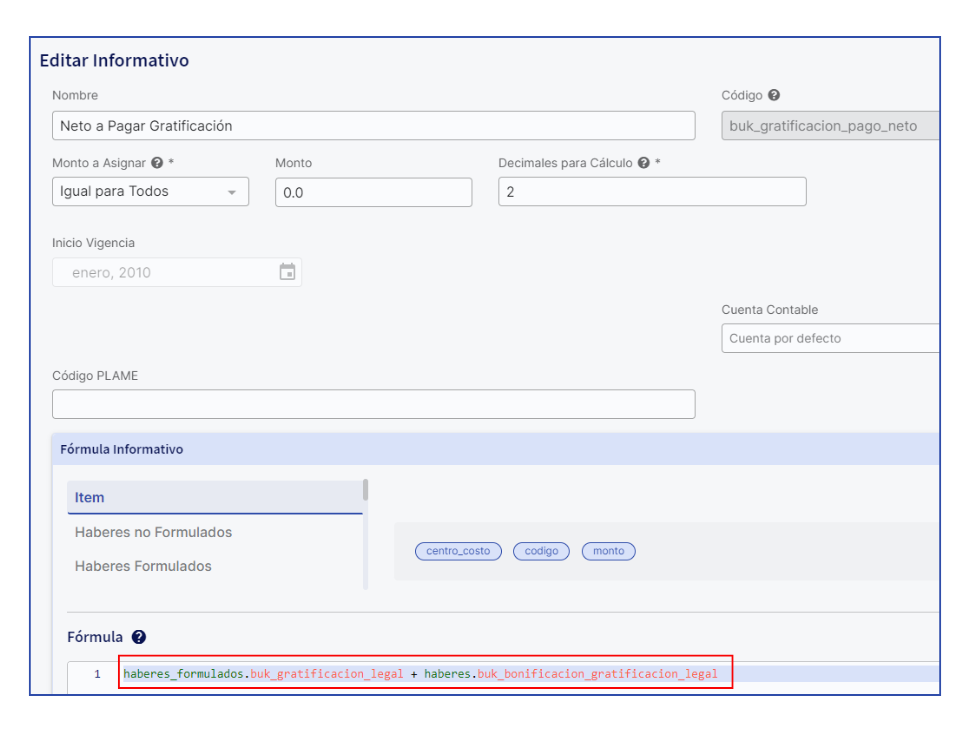
Task: Choose Haberes Formulados category
Action: tap(143, 566)
